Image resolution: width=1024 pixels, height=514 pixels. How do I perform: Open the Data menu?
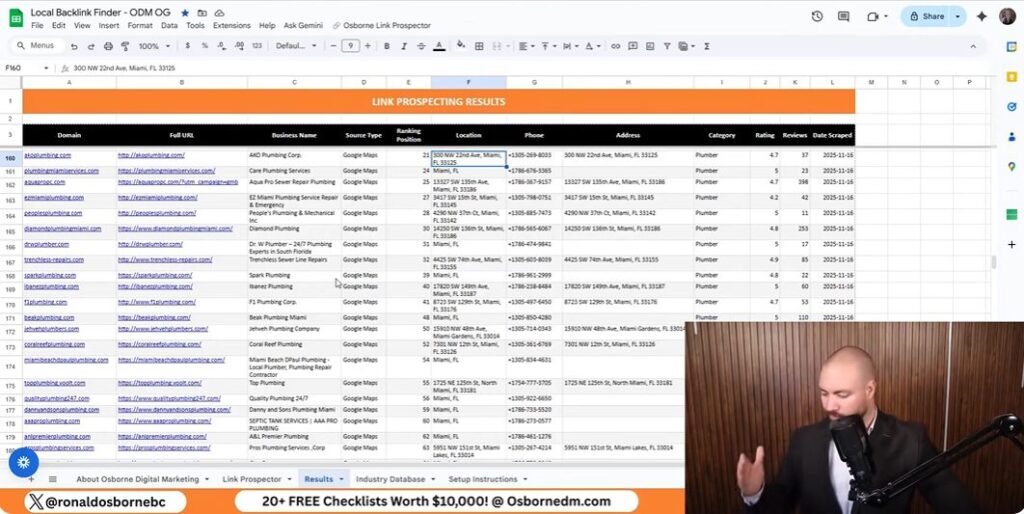pyautogui.click(x=169, y=25)
